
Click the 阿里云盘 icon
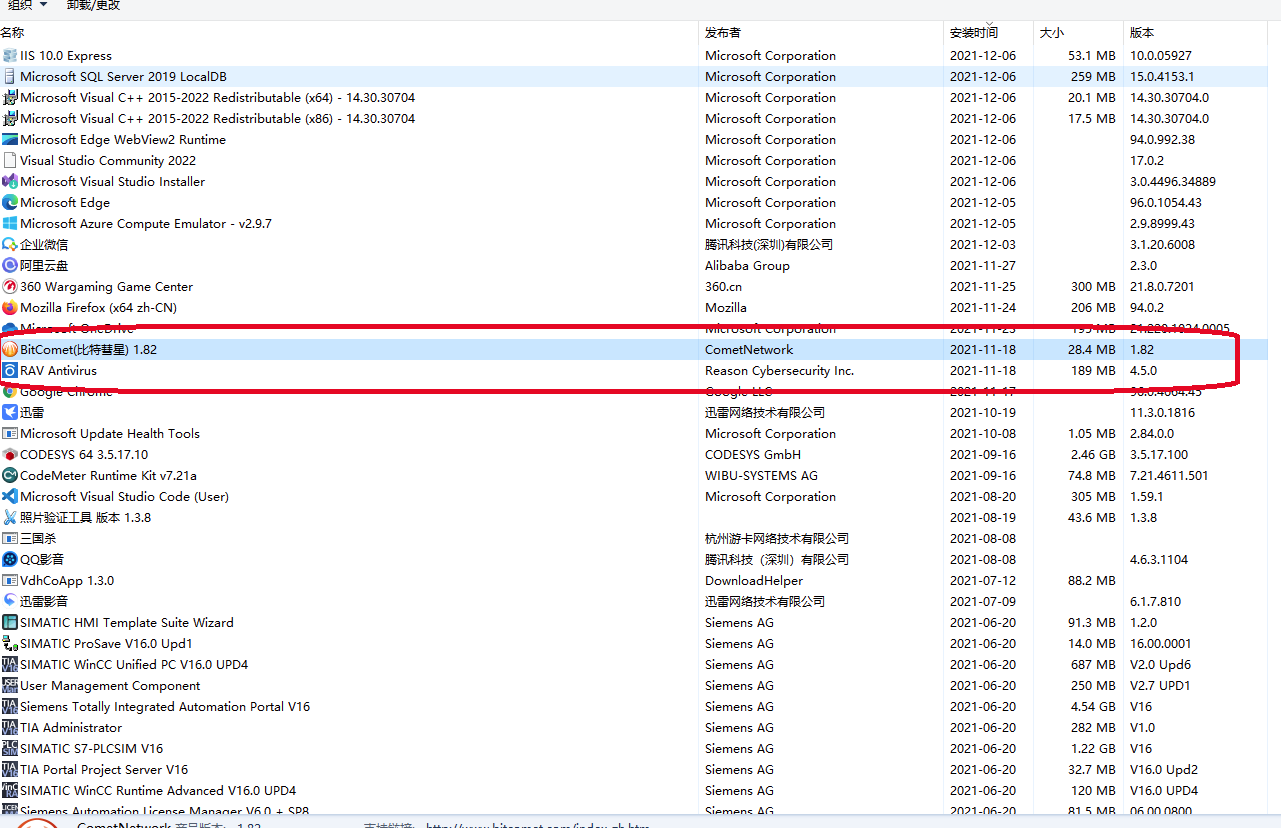(x=10, y=265)
